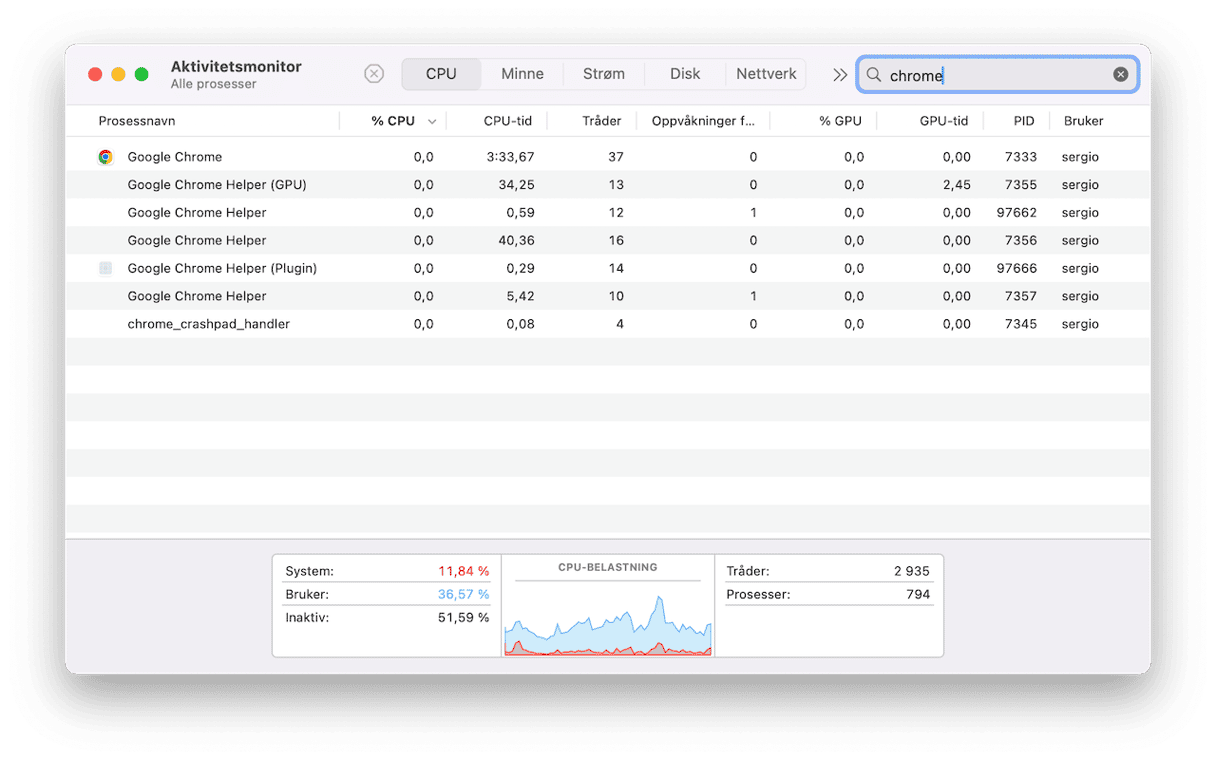Sort by Prosessnavn column header
Viewport: 1216px width, 760px height.
coord(137,121)
